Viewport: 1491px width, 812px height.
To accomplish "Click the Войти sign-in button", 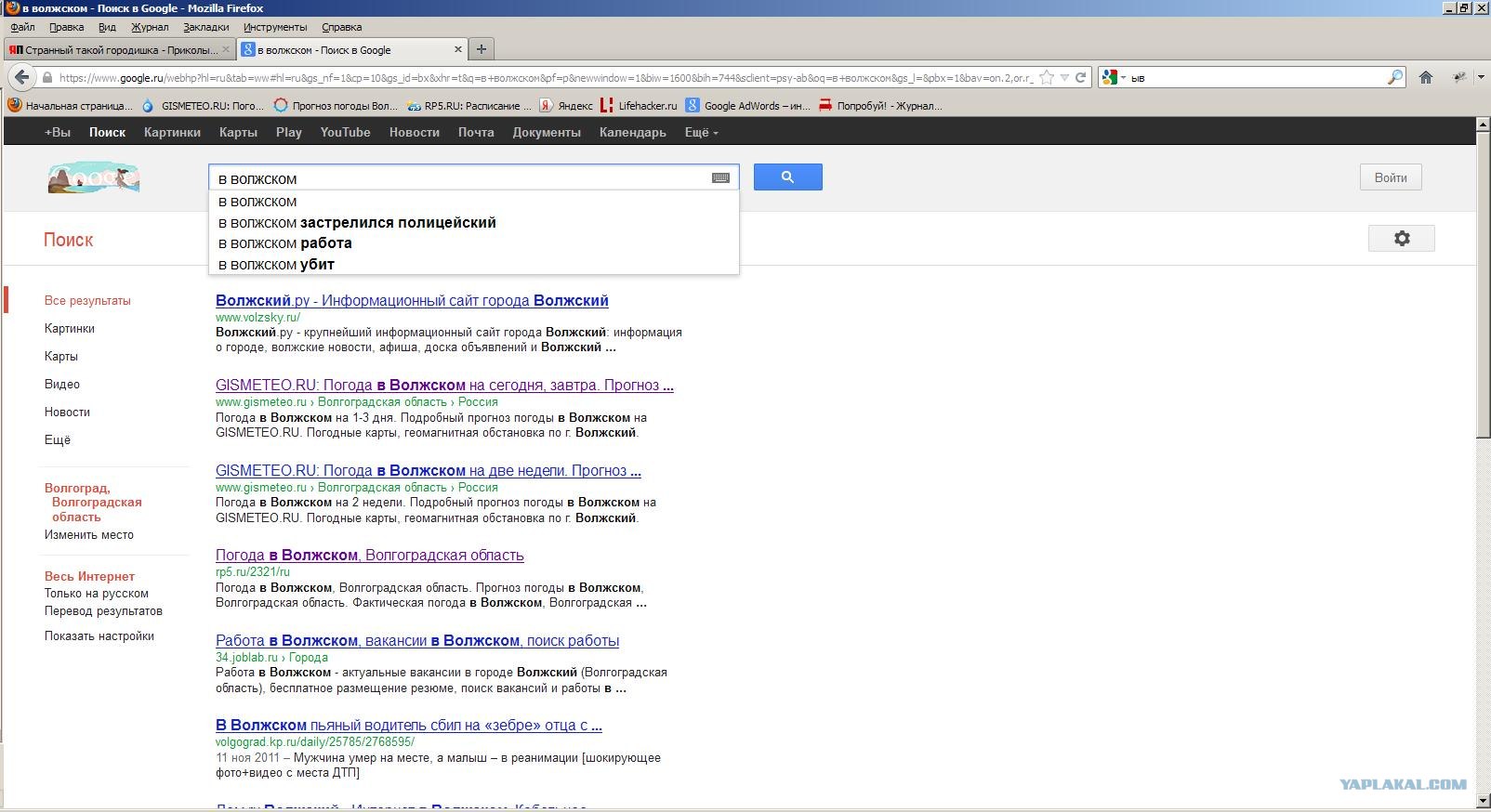I will click(x=1391, y=177).
